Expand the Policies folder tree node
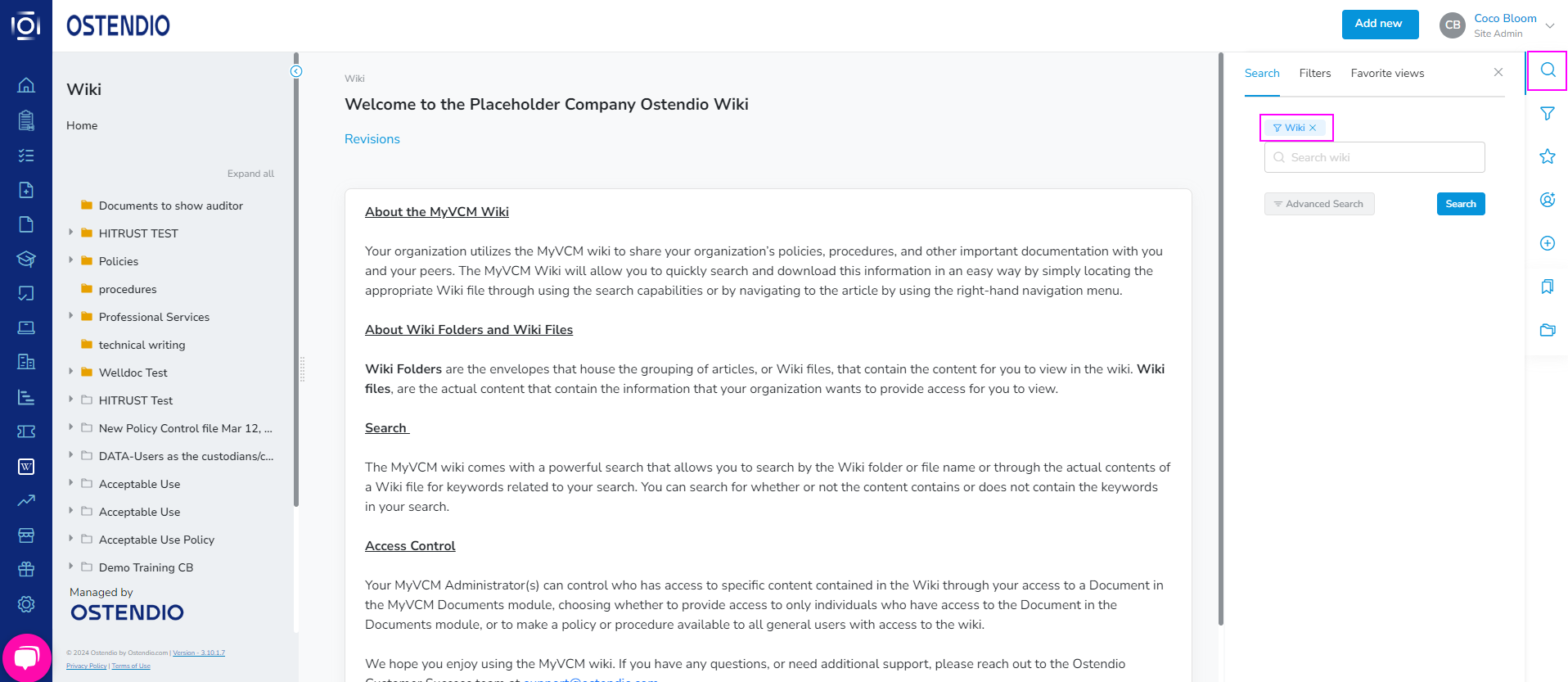 coord(71,260)
